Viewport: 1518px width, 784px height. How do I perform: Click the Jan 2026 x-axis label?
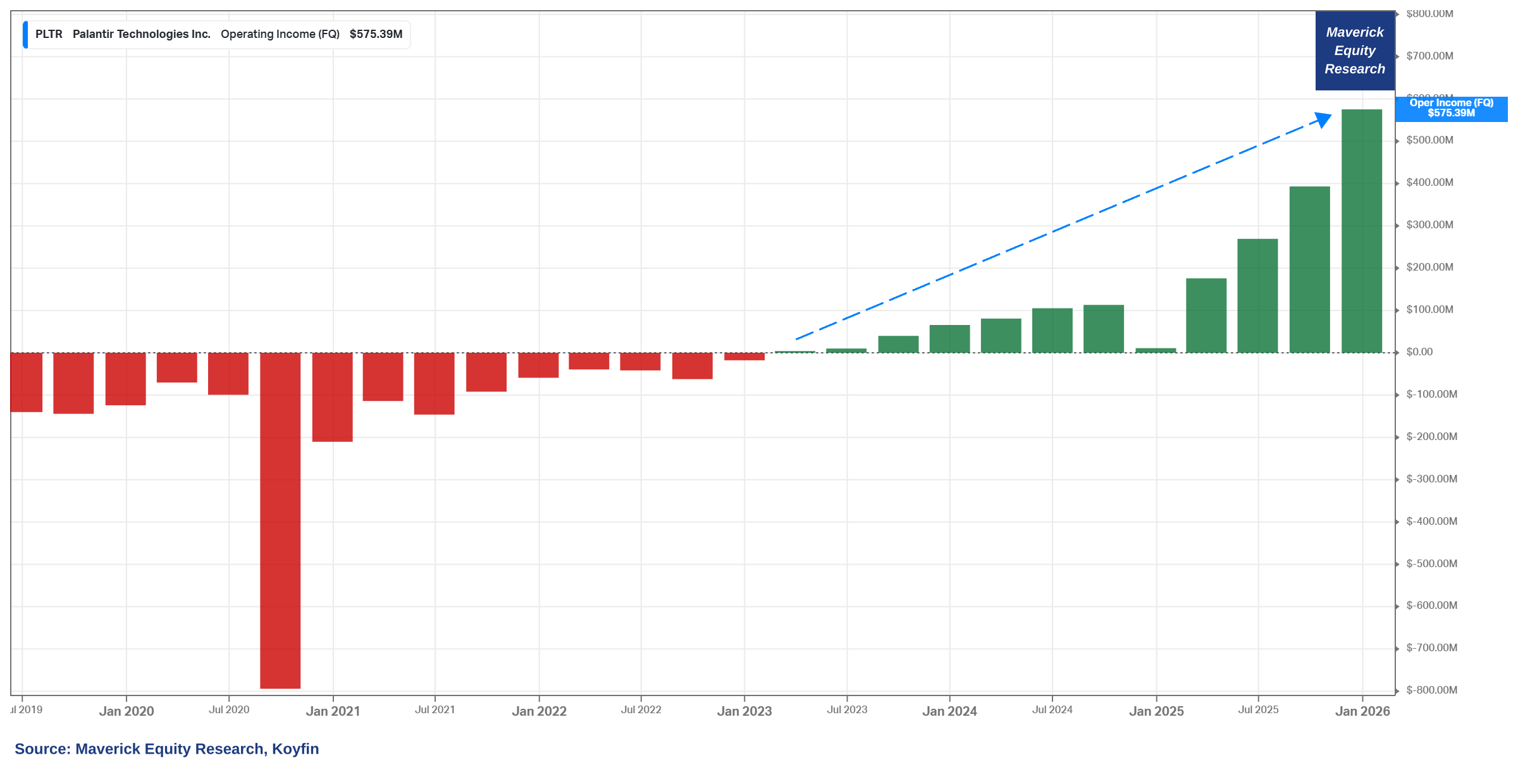pos(1362,711)
